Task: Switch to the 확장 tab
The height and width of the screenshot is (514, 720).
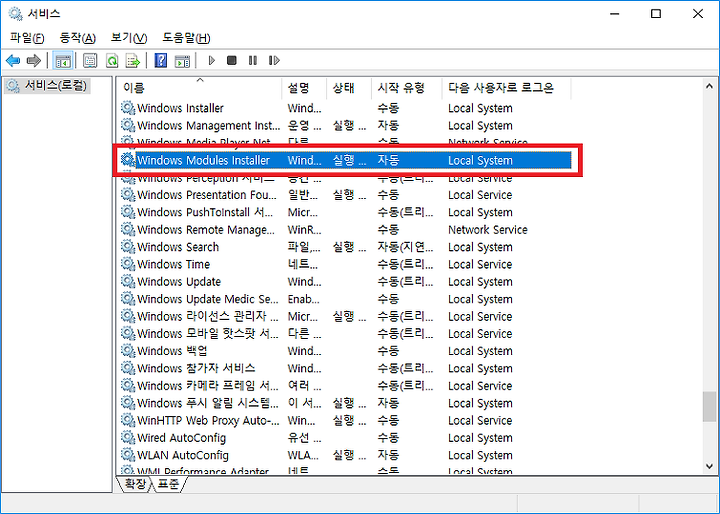Action: 135,484
